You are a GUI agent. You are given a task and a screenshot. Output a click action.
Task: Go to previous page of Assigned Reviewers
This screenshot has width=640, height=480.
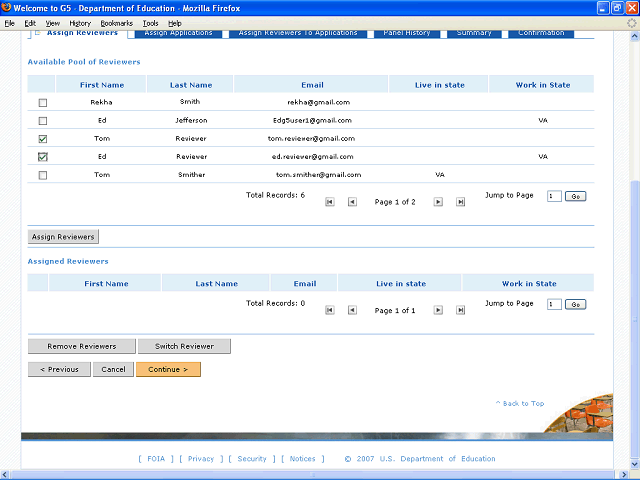[x=352, y=310]
